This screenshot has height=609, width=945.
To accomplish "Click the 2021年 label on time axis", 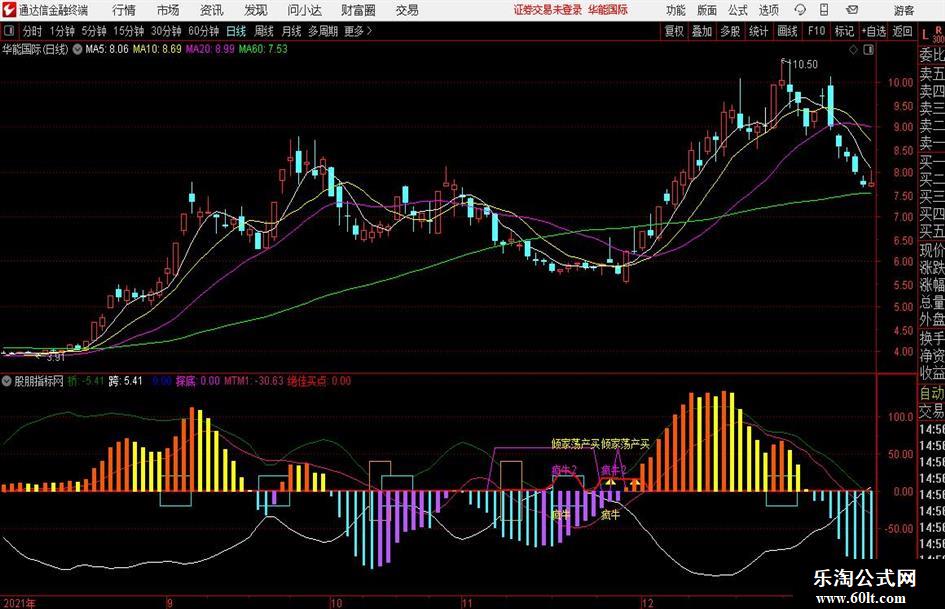I will click(18, 603).
